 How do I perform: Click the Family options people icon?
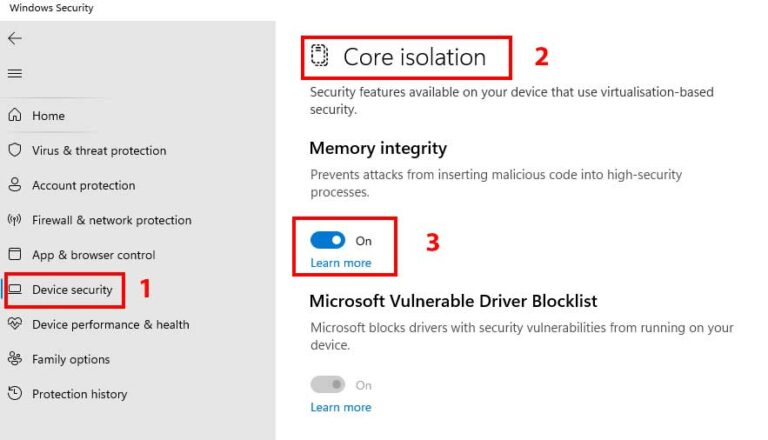14,359
